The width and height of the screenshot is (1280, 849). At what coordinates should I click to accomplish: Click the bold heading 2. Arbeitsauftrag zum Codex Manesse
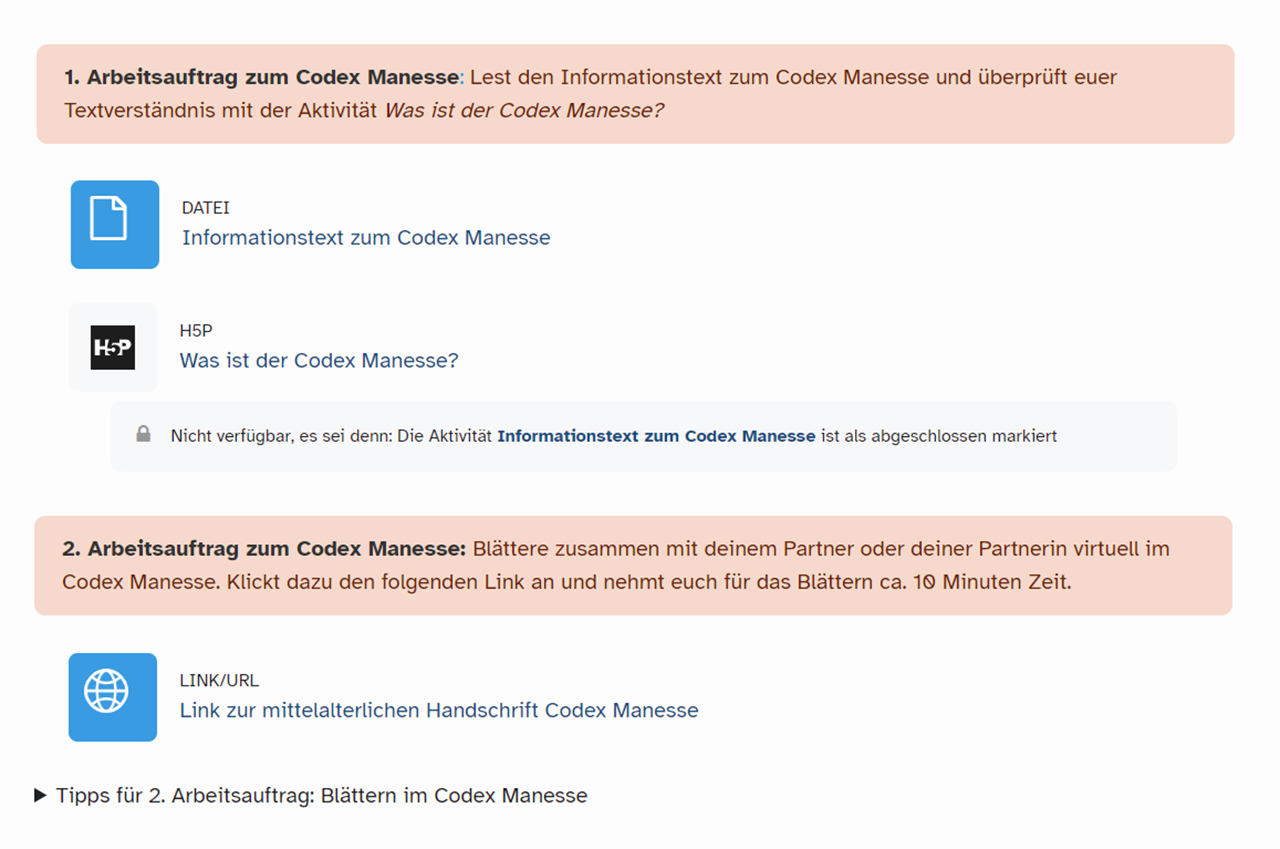[264, 549]
